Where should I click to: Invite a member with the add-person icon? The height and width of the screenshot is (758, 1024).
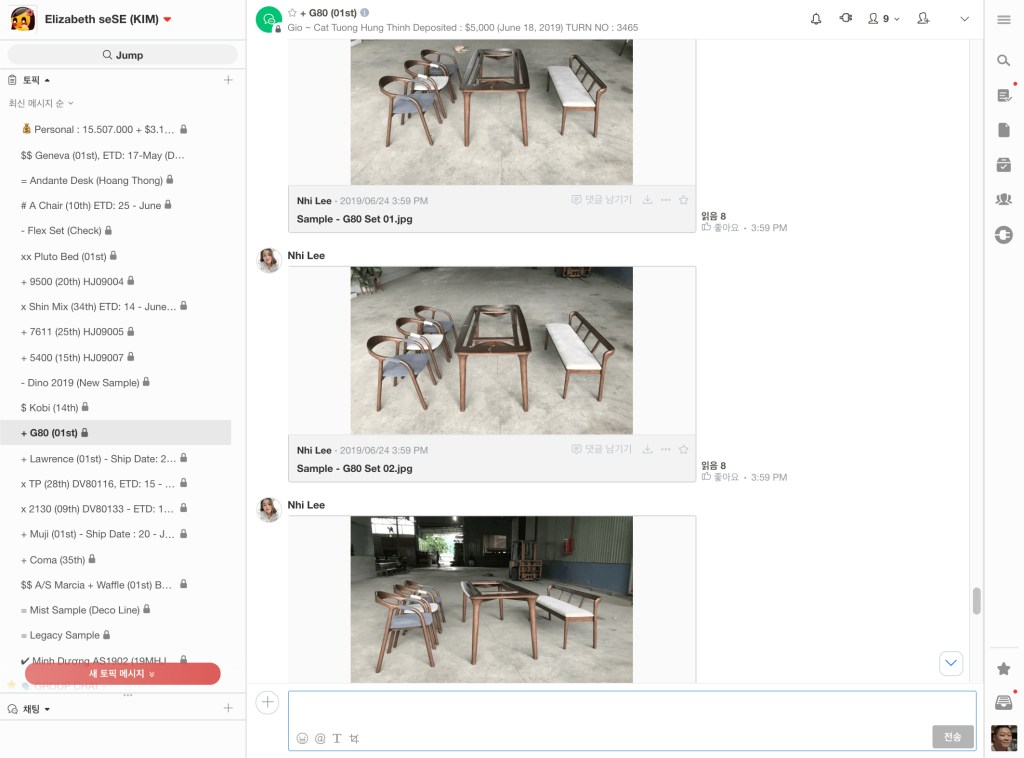(x=922, y=18)
